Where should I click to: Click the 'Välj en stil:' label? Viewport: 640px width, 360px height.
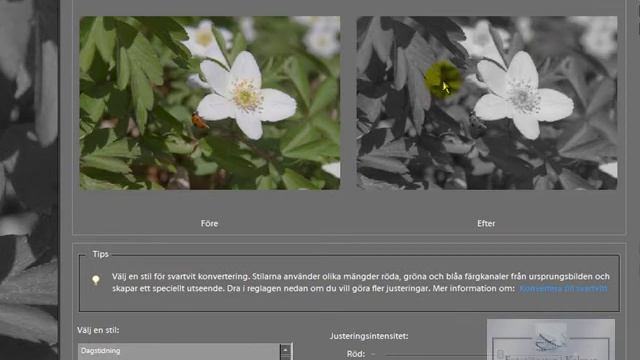[98, 330]
